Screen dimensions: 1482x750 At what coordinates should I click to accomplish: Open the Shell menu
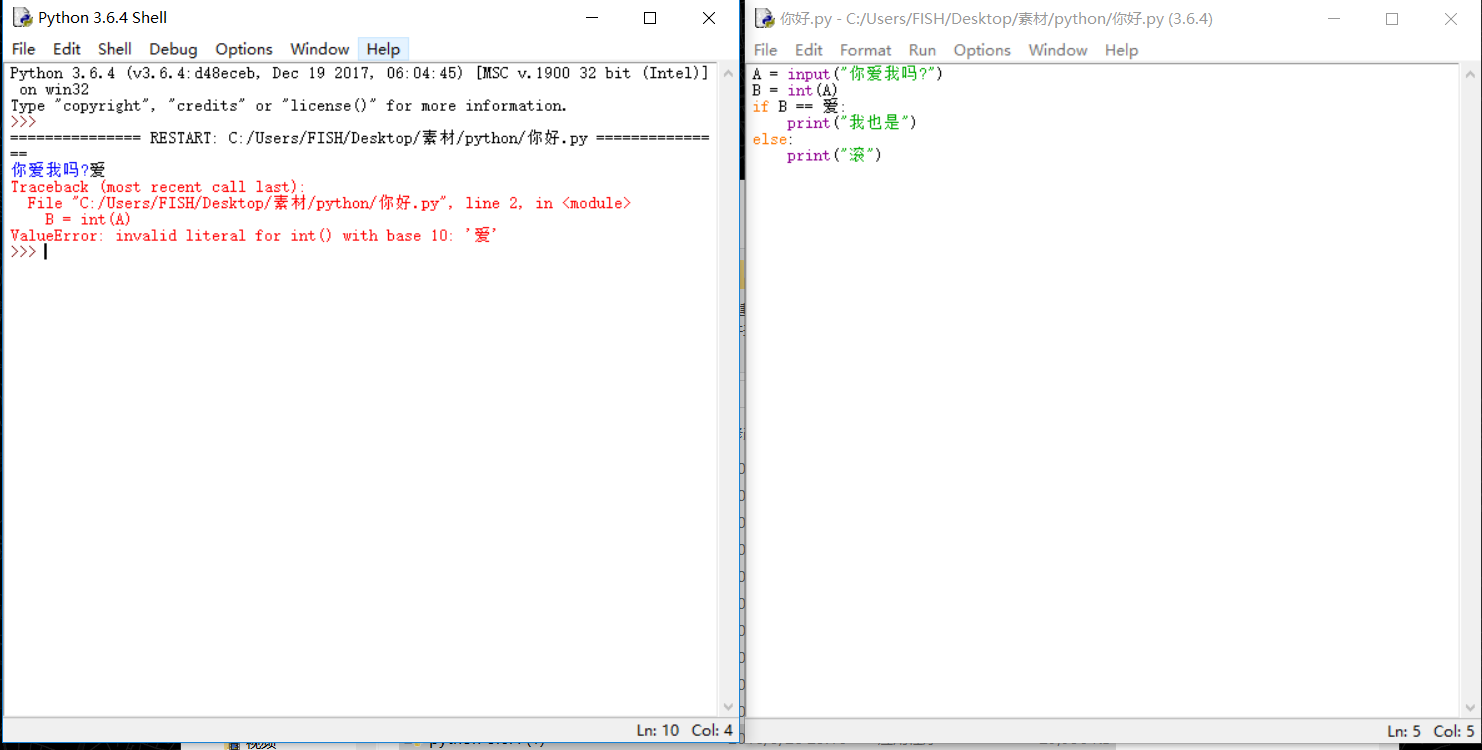(114, 49)
